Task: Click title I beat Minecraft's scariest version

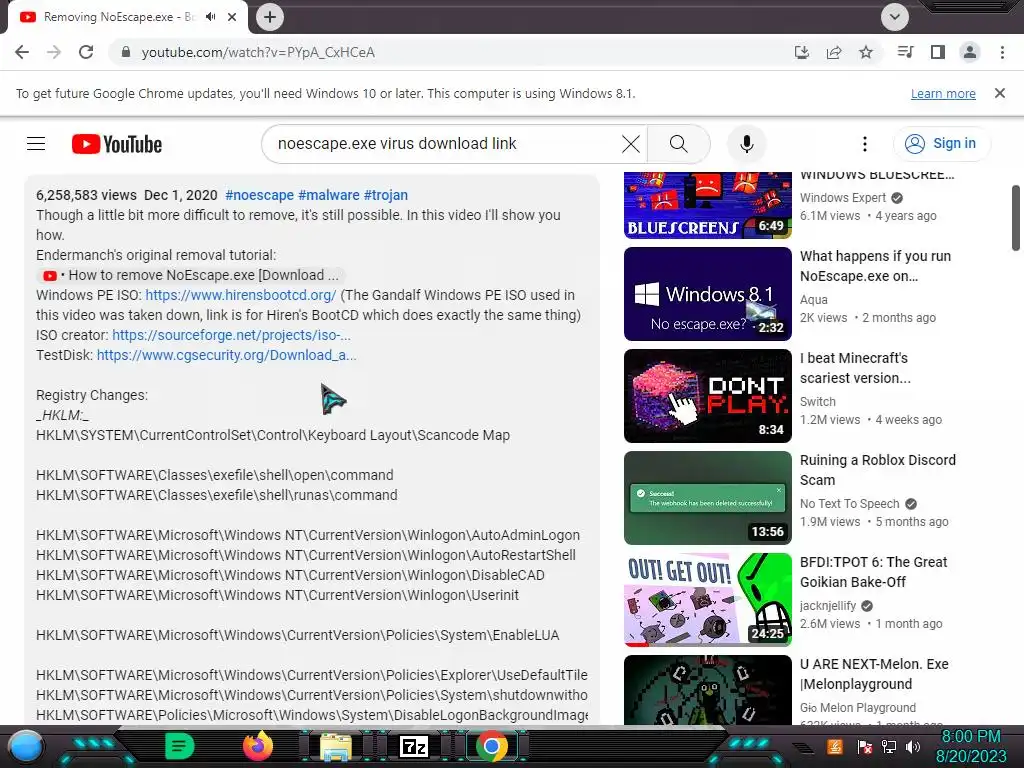Action: tap(855, 368)
